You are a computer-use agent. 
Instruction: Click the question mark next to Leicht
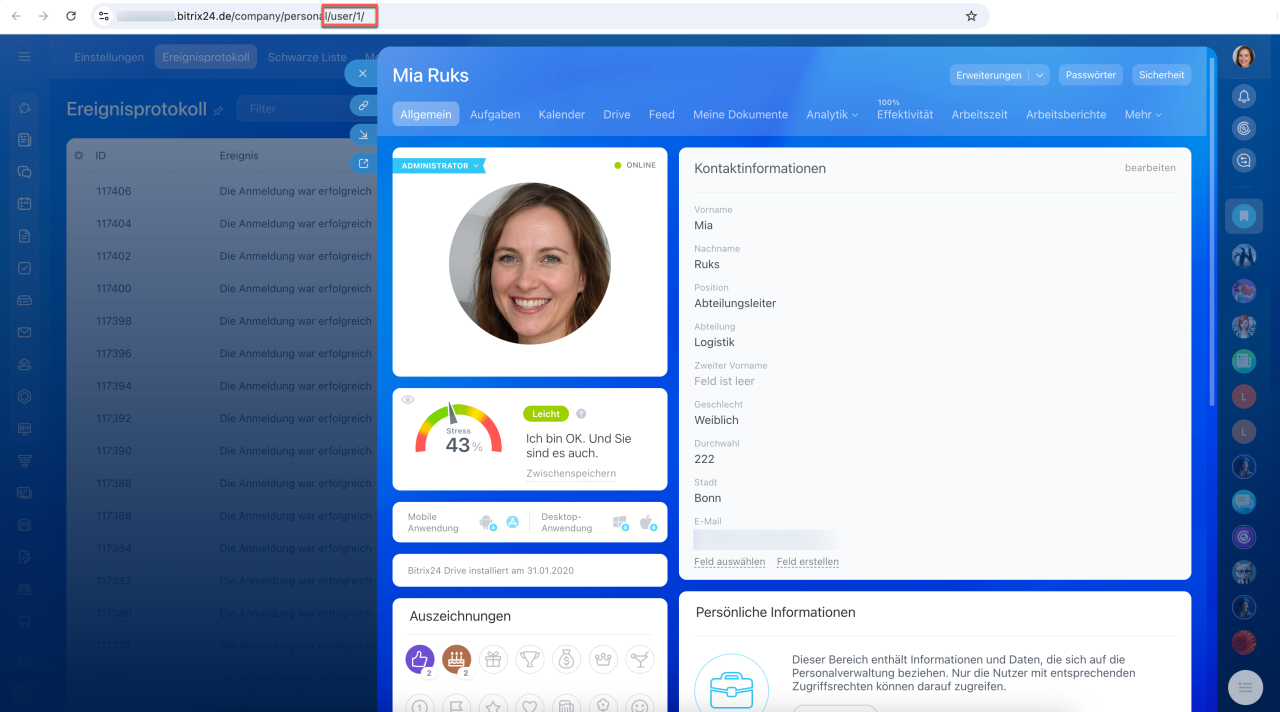[x=581, y=414]
